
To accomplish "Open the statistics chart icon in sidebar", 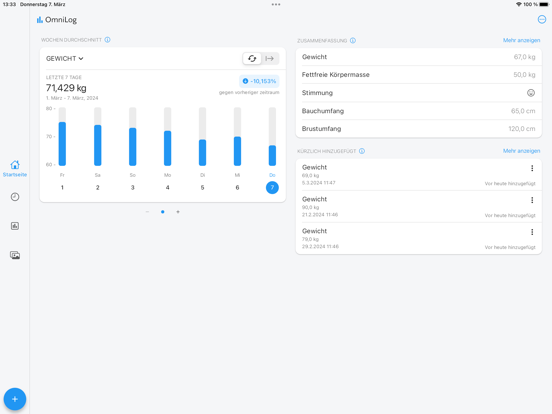I will [x=15, y=226].
